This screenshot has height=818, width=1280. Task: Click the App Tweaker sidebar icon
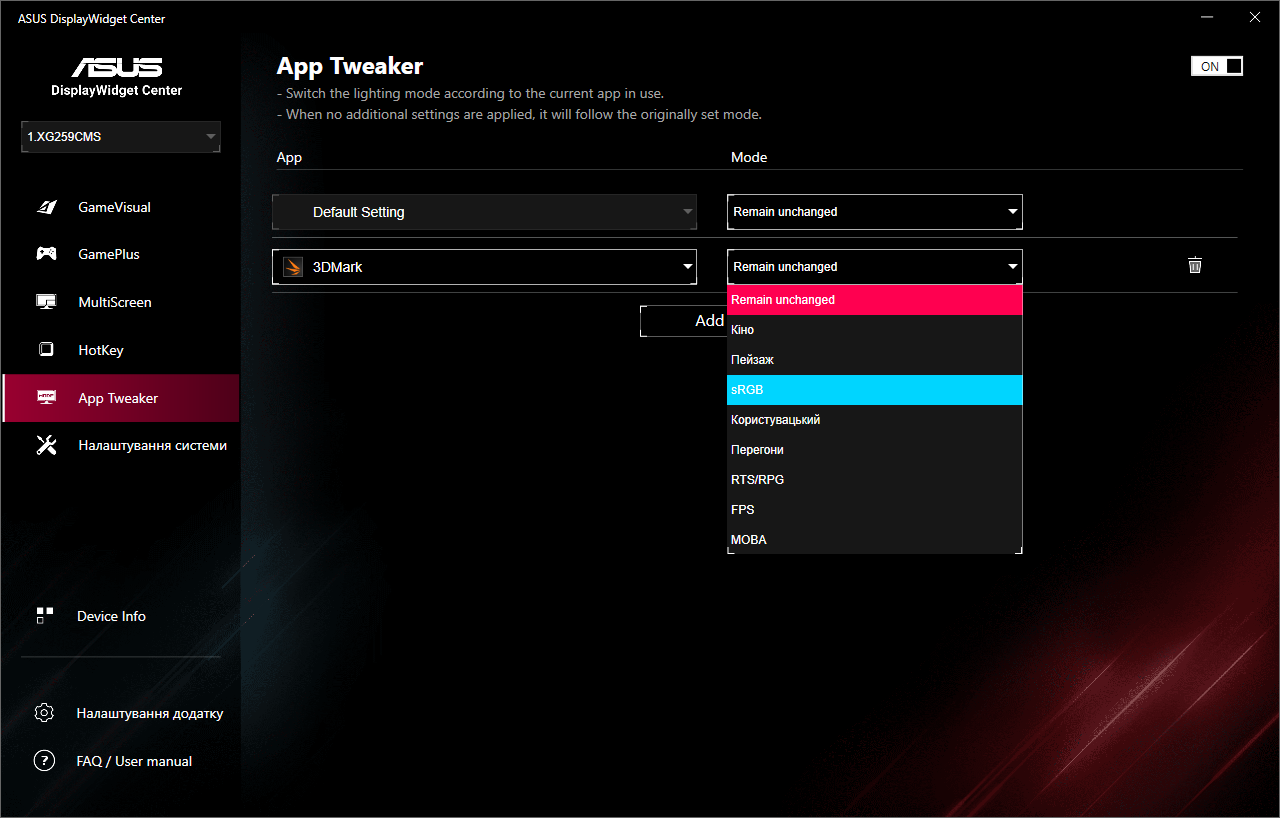point(46,398)
